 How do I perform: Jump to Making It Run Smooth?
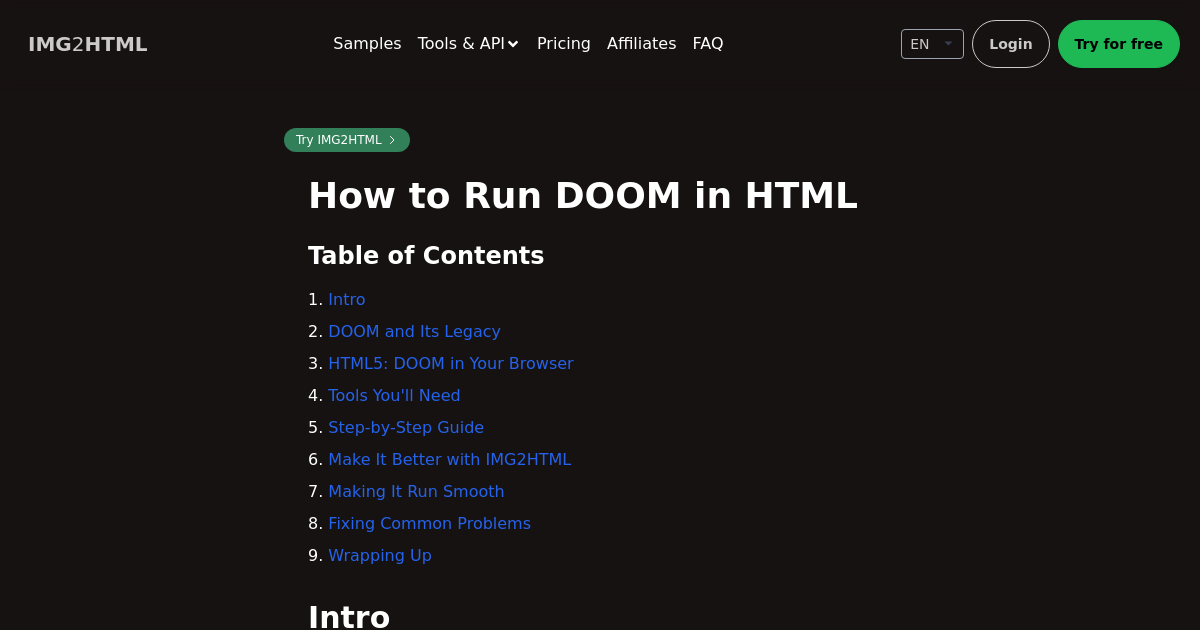416,492
